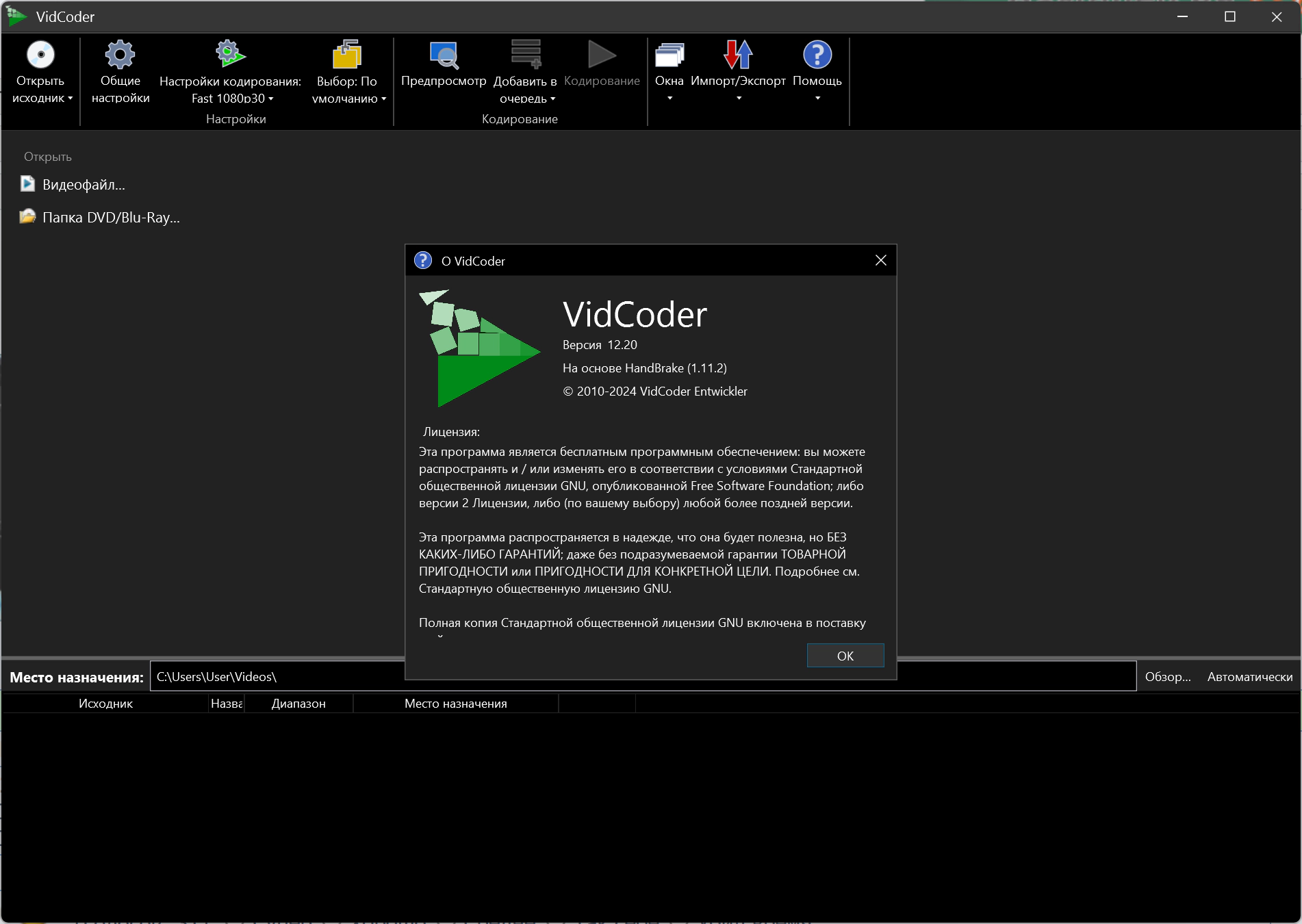The image size is (1302, 924).
Task: Expand the Help menu dropdown arrow
Action: point(817,98)
